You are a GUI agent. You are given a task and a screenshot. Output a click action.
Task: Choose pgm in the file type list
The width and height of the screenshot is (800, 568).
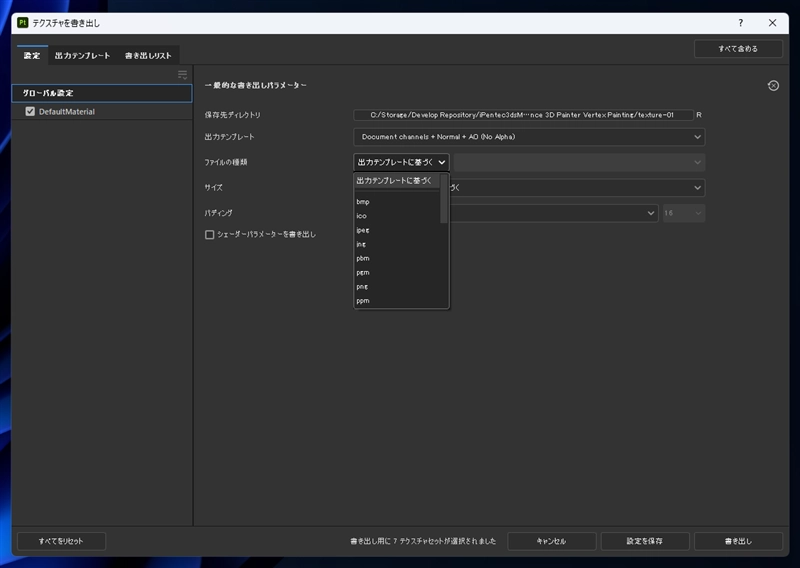pyautogui.click(x=397, y=273)
